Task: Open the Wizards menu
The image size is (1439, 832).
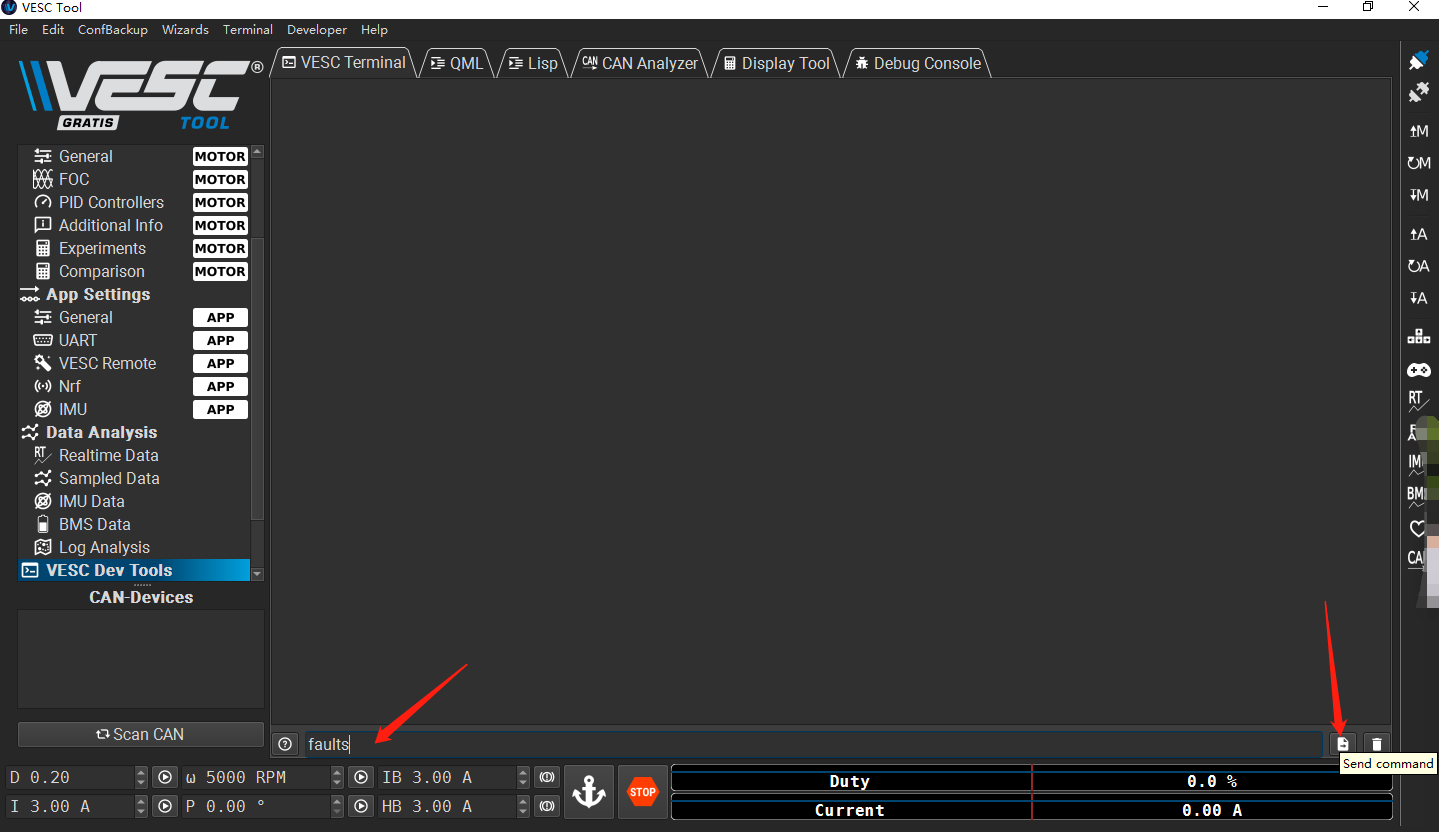Action: (185, 30)
